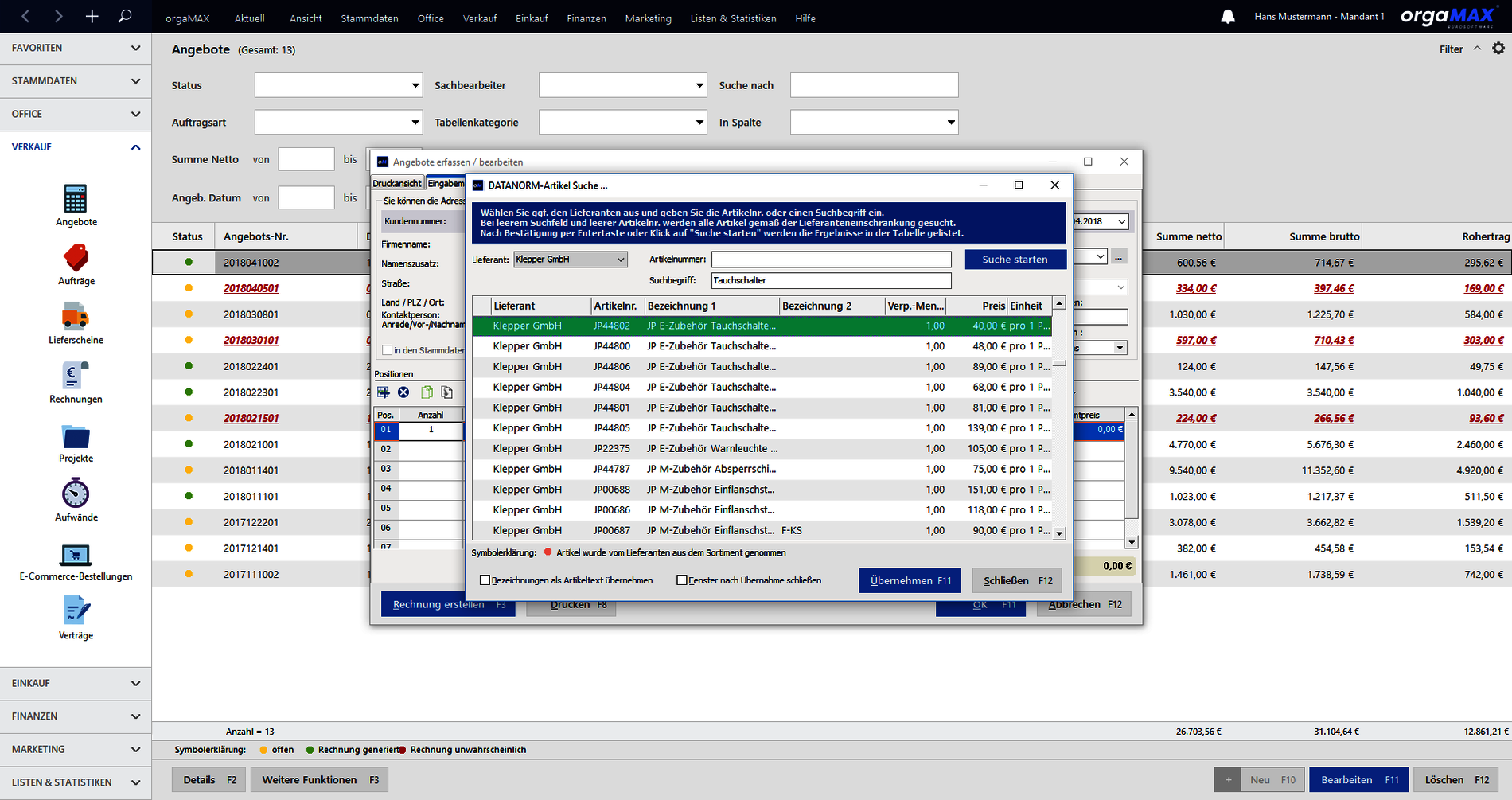The width and height of the screenshot is (1512, 800).
Task: Open E-Commerce-Bestellungen icon
Action: point(76,554)
